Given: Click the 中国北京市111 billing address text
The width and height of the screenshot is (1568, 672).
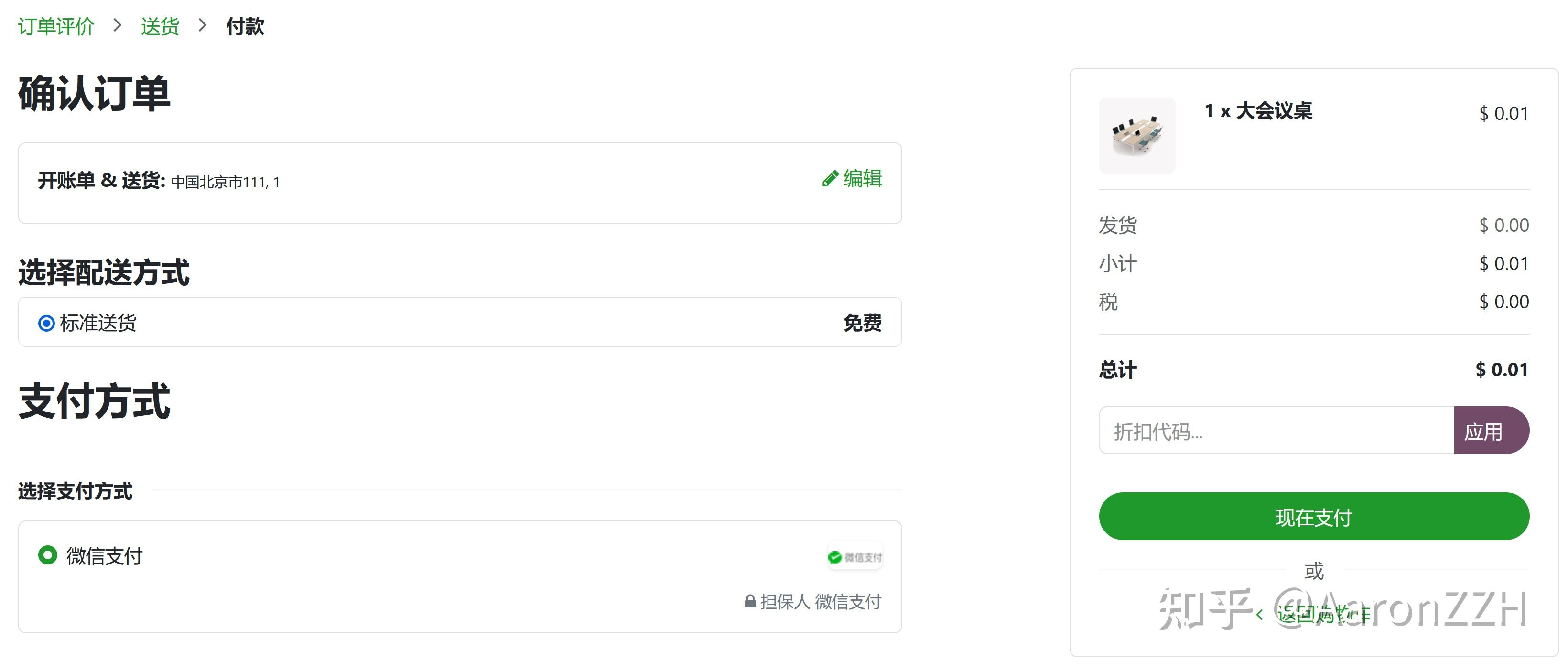Looking at the screenshot, I should click(x=225, y=182).
